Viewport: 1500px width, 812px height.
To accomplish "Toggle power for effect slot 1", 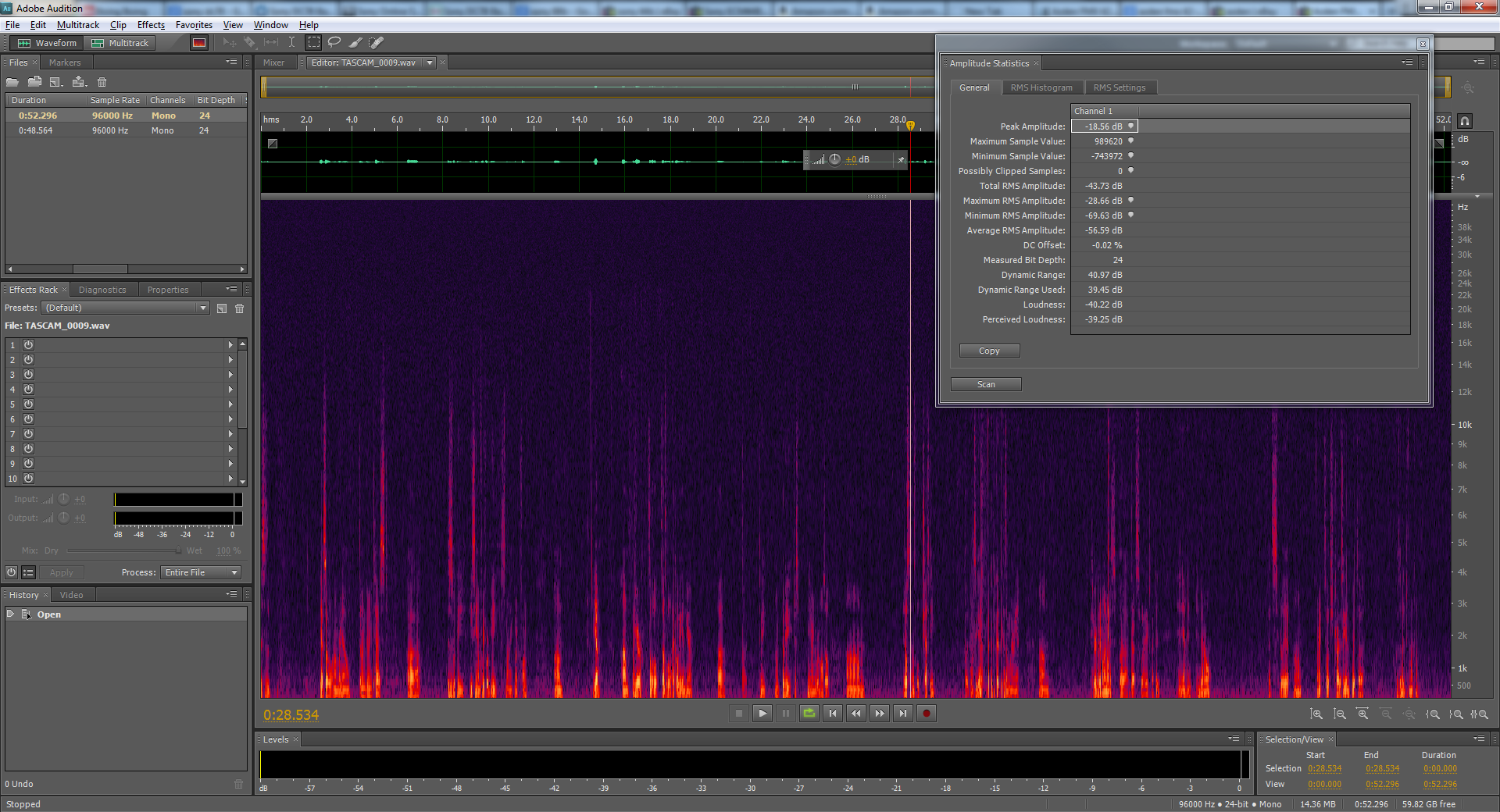I will (x=28, y=344).
